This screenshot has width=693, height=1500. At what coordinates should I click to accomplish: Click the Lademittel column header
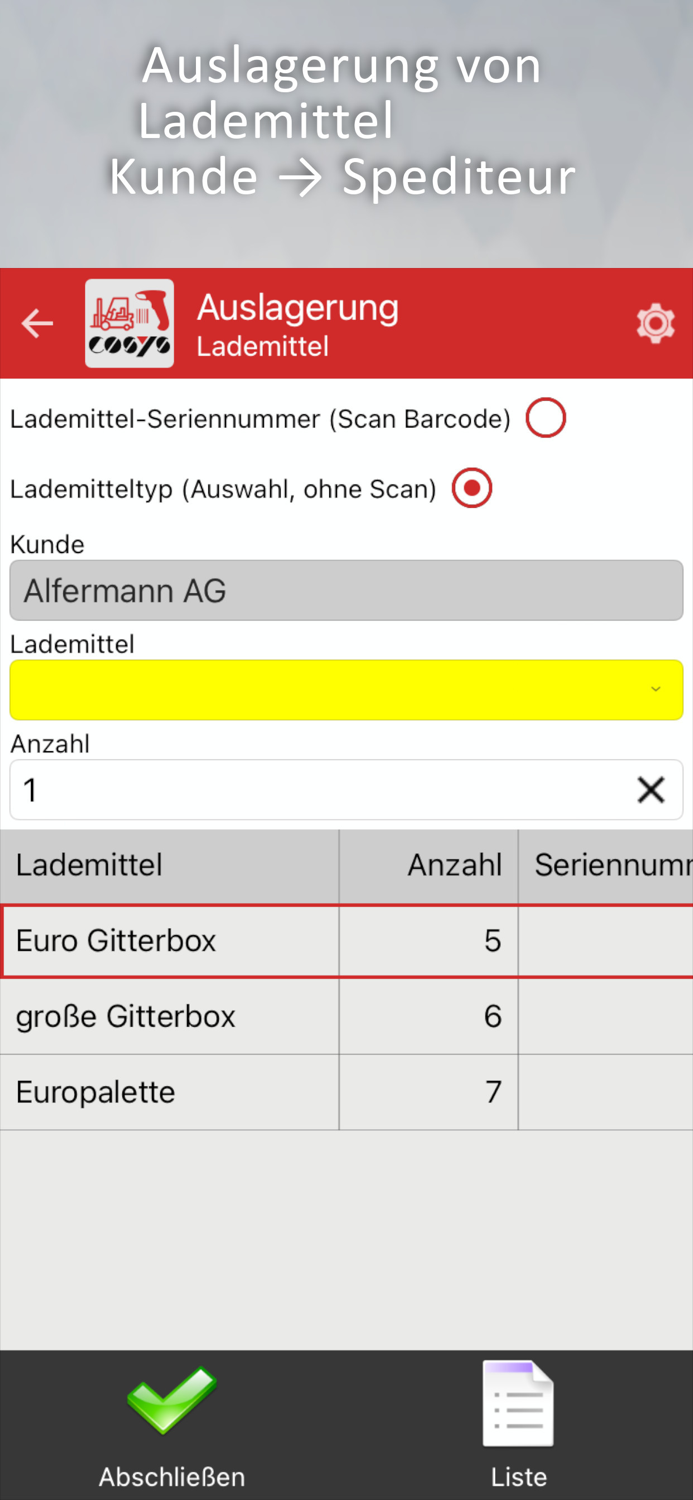click(x=88, y=865)
